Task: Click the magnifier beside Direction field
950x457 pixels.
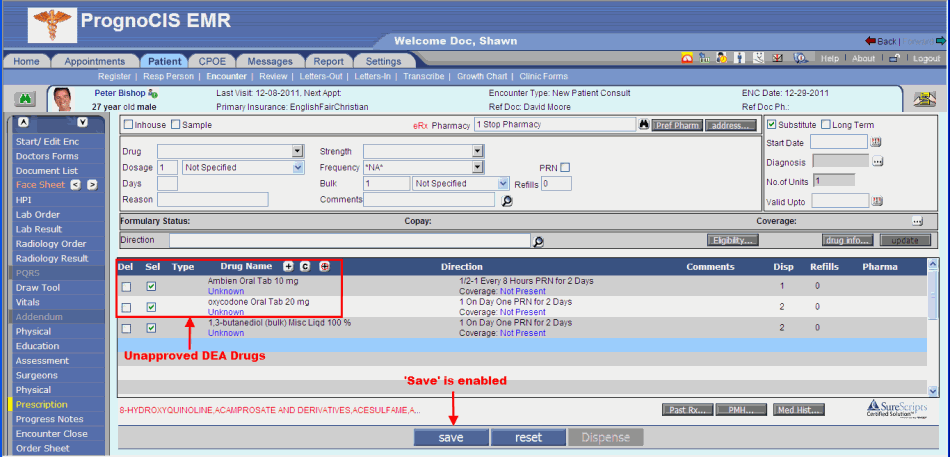Action: [x=537, y=241]
